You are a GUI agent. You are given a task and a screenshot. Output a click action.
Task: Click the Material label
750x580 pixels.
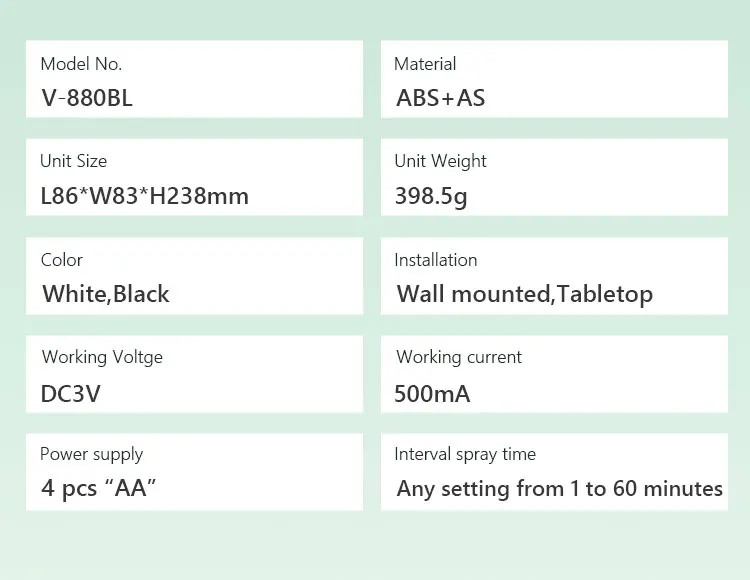coord(425,64)
